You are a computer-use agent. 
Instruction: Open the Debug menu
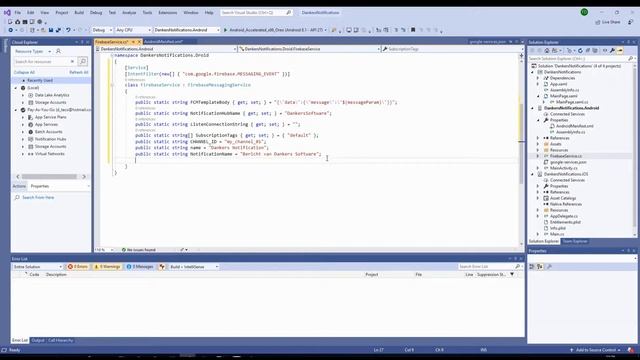96,13
